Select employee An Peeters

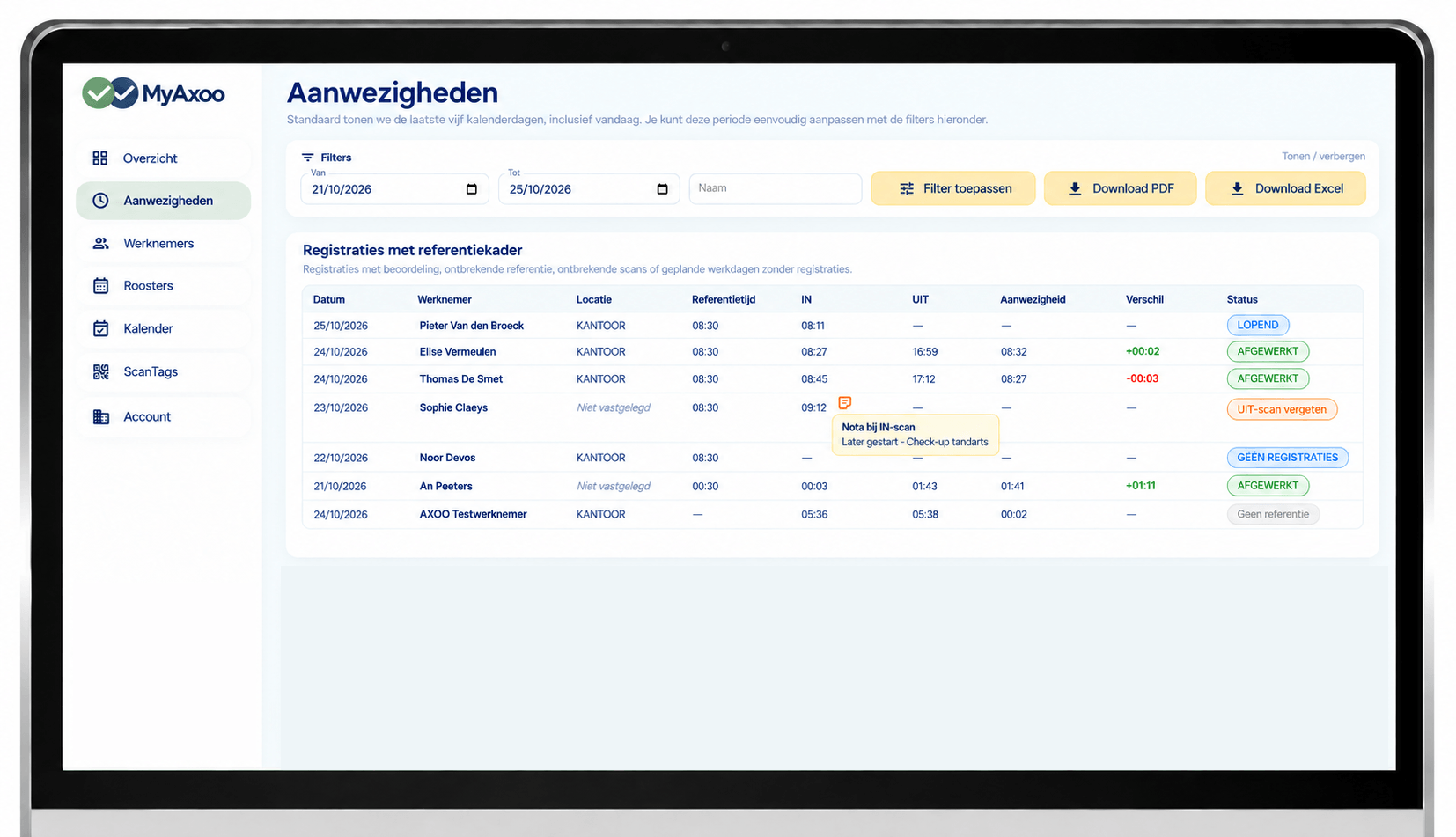click(445, 486)
